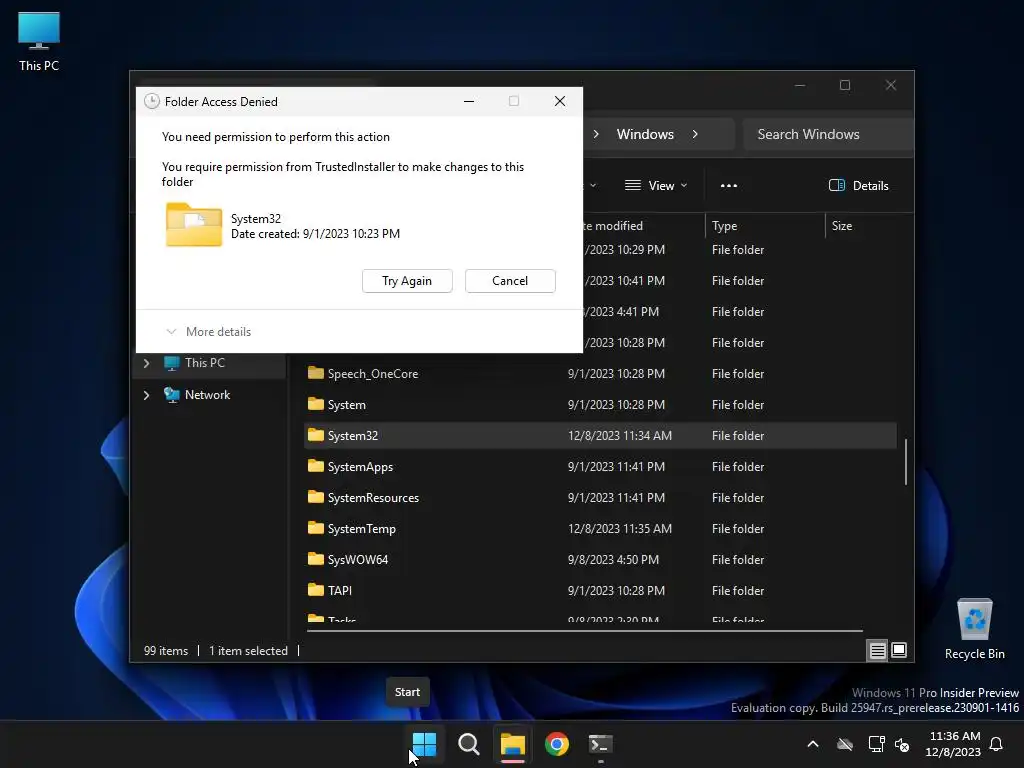This screenshot has height=768, width=1024.
Task: Click the Details pane button
Action: click(x=858, y=185)
